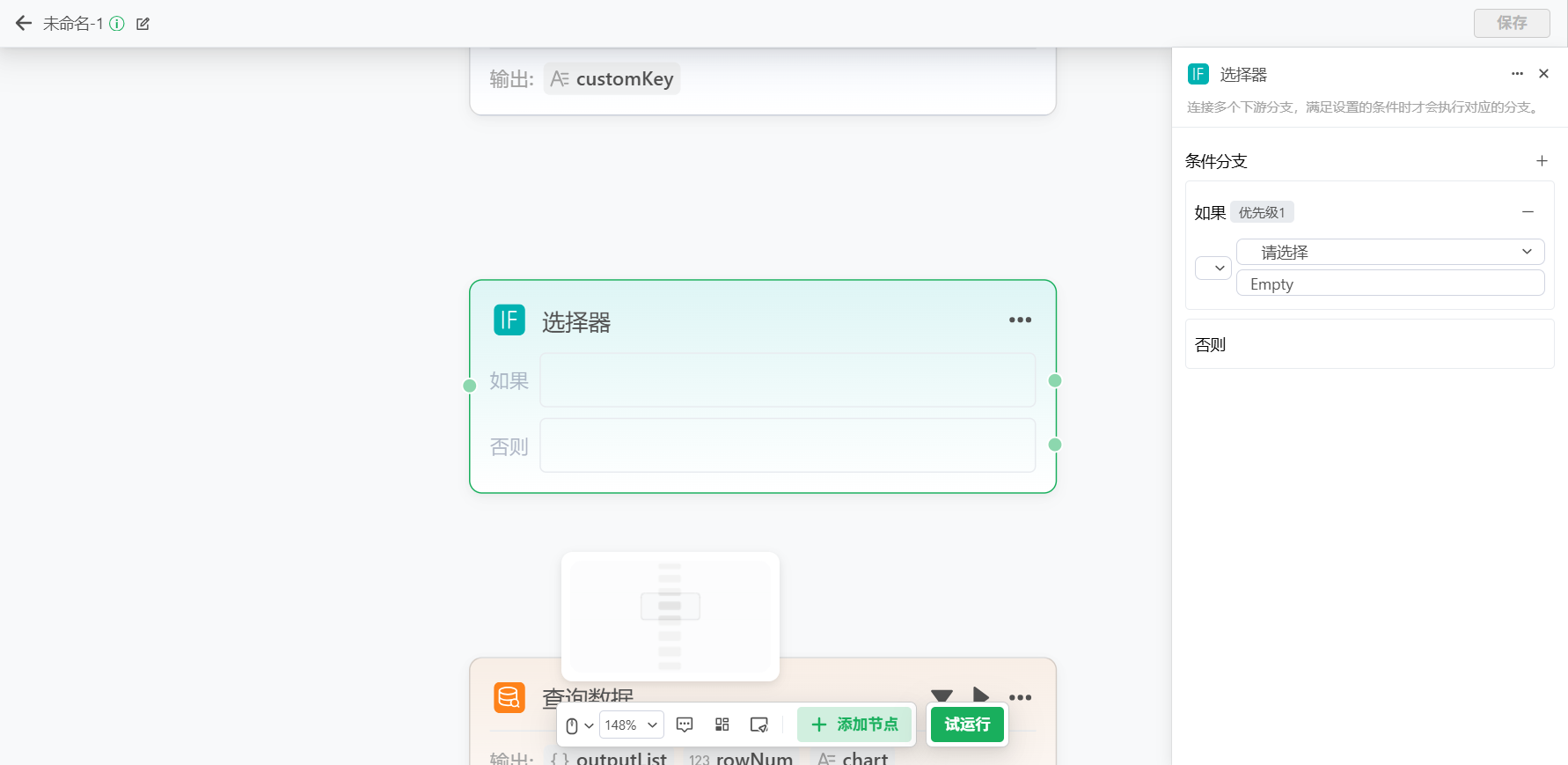Open the small operator dropdown beside the condition
The height and width of the screenshot is (765, 1568).
pyautogui.click(x=1213, y=268)
